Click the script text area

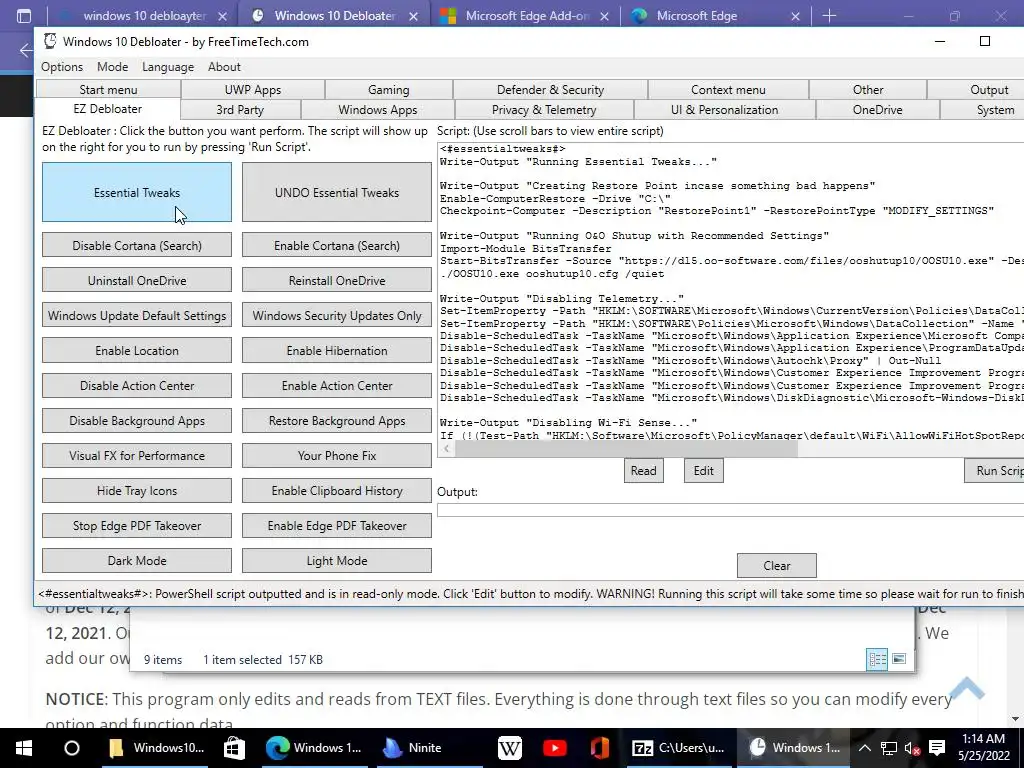[730, 291]
